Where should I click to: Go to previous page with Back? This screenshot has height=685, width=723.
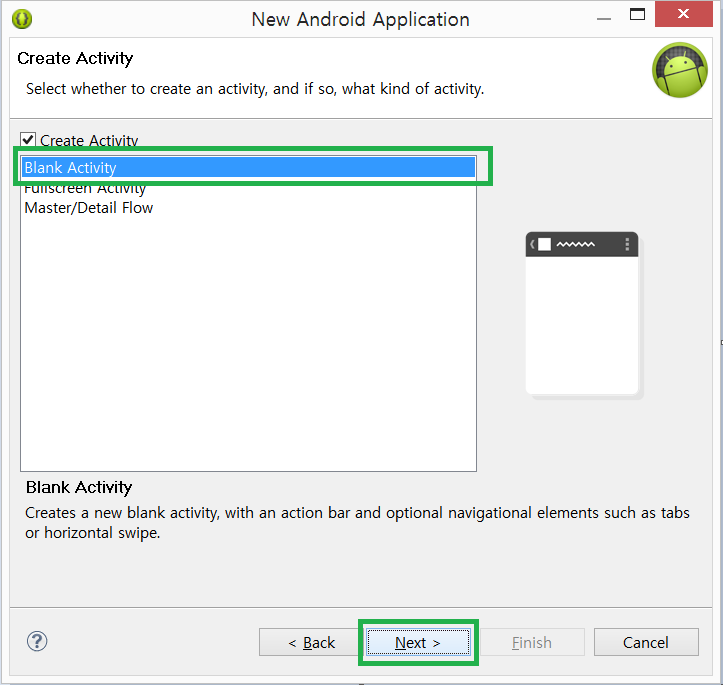coord(309,642)
